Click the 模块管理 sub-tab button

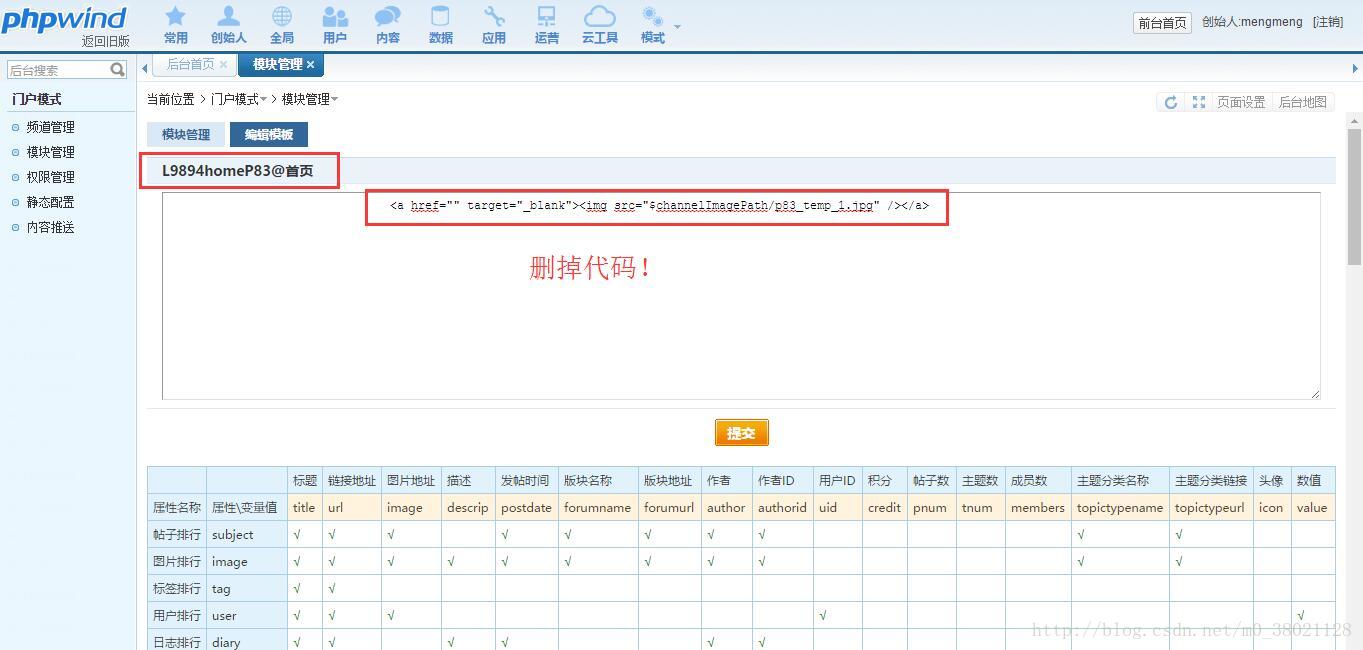(186, 134)
